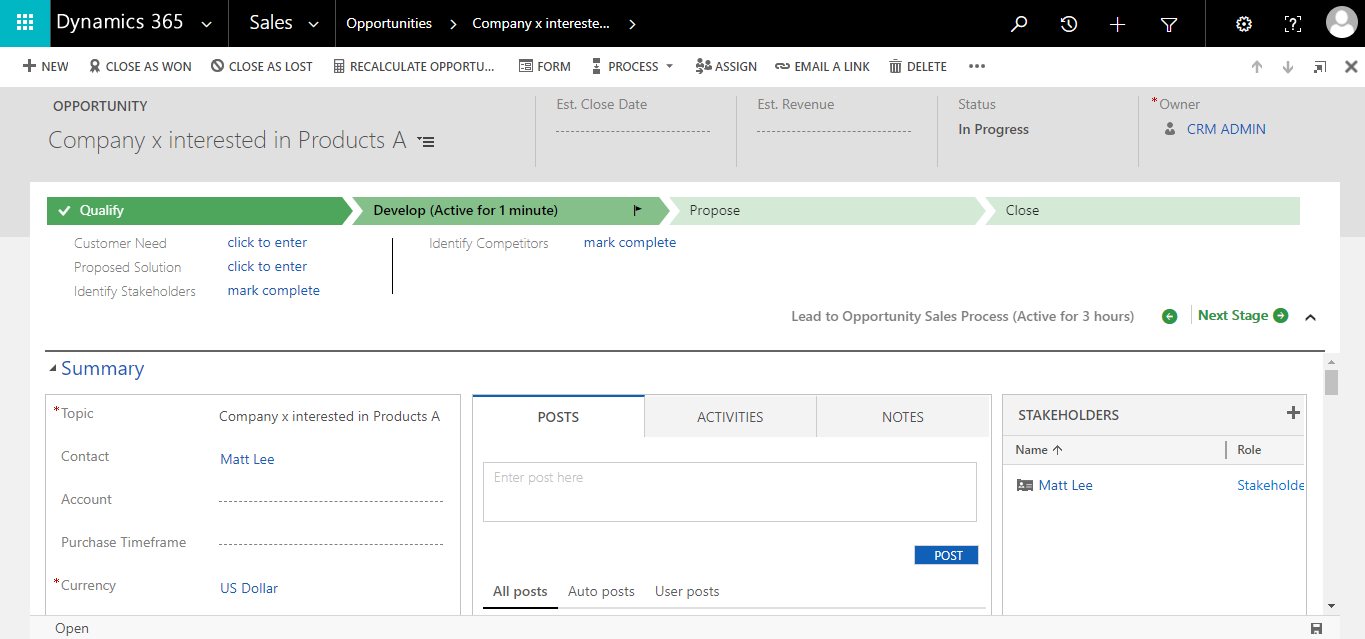Open the user profile avatar
Image resolution: width=1365 pixels, height=639 pixels.
pyautogui.click(x=1341, y=23)
